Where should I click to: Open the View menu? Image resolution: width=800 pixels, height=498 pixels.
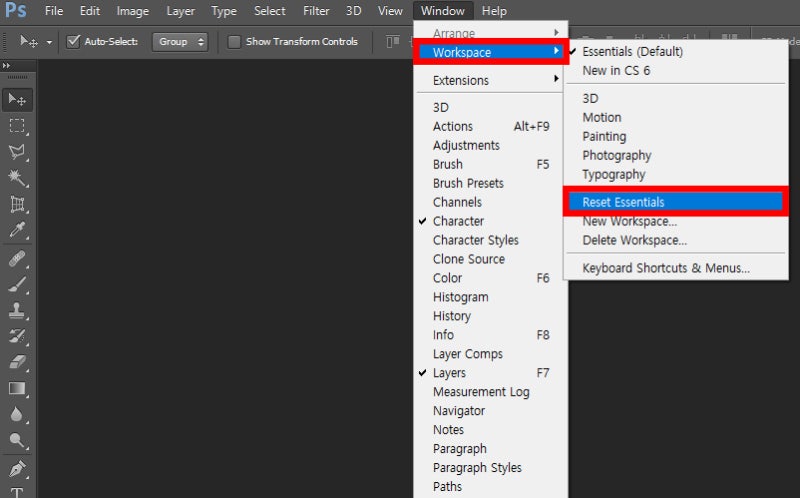pyautogui.click(x=390, y=11)
